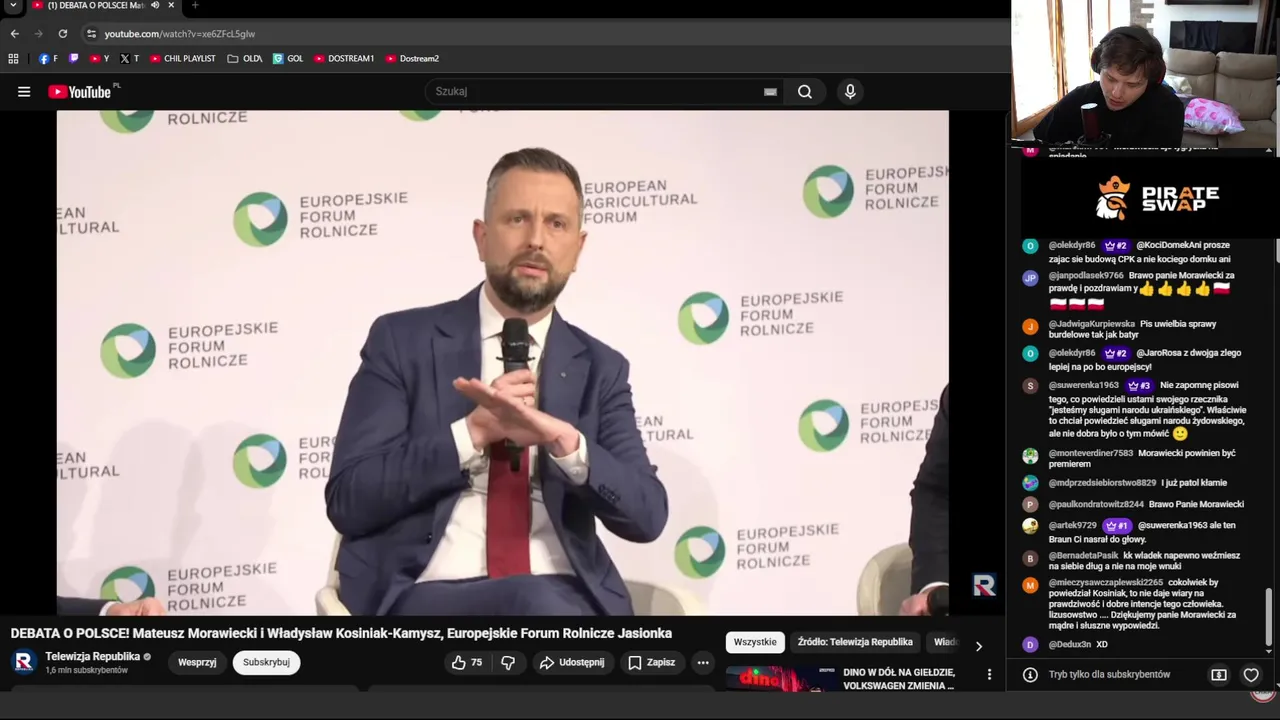Open @paulkondratowitz8244 chat author name
Screen dimensions: 1280x720
[1096, 504]
